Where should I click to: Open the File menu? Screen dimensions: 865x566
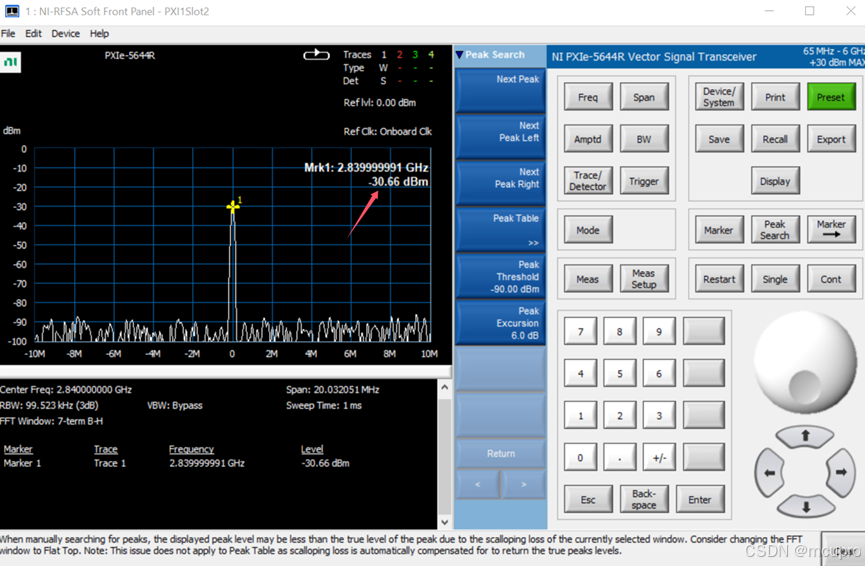point(8,34)
